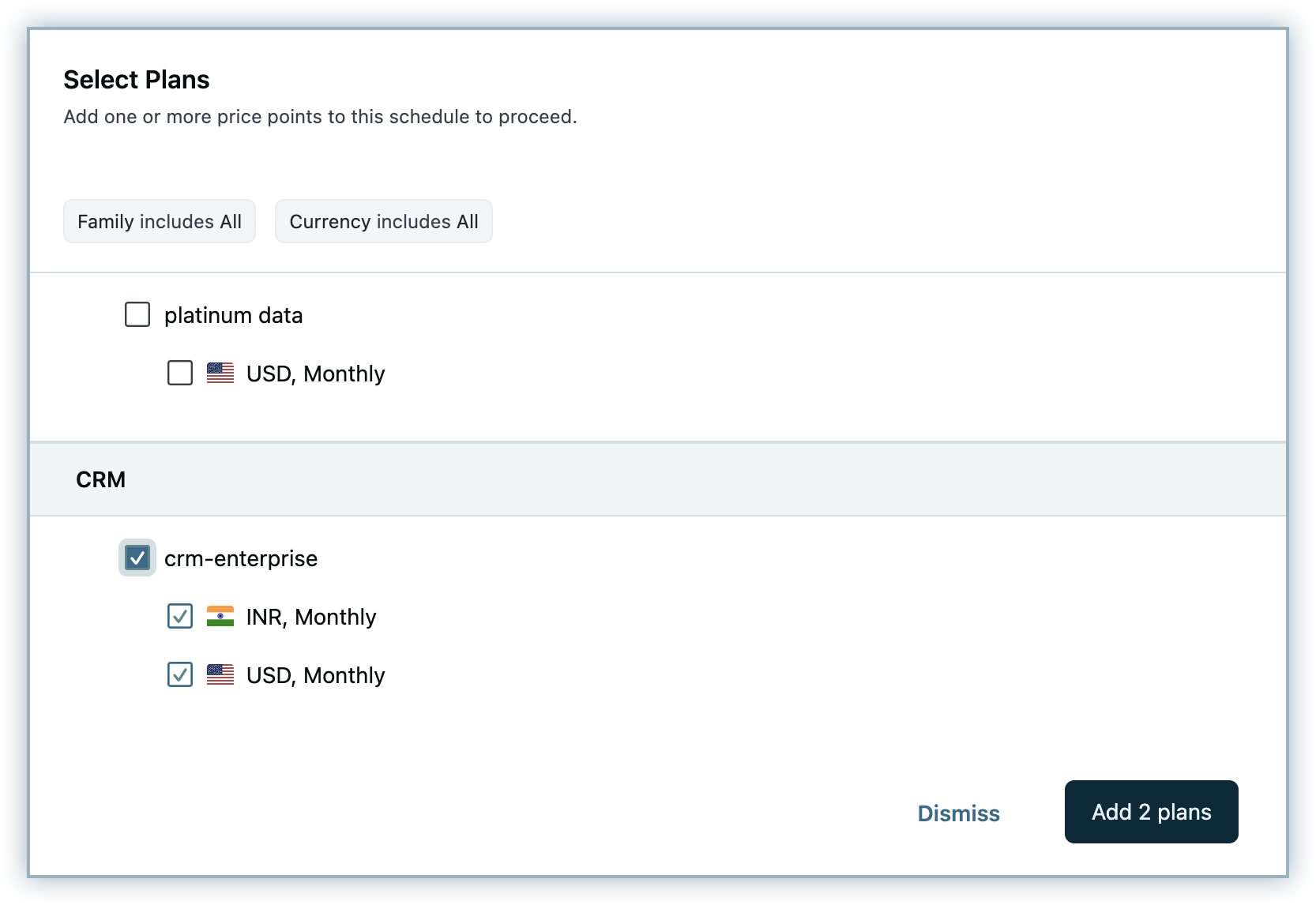Uncheck USD Monthly checkbox under crm-enterprise
Viewport: 1316px width, 905px height.
[x=180, y=674]
